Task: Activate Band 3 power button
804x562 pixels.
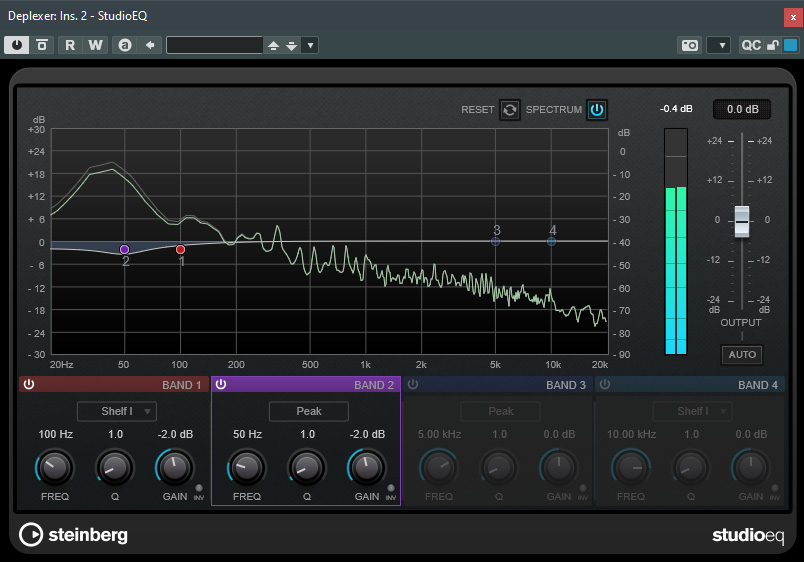Action: point(413,385)
